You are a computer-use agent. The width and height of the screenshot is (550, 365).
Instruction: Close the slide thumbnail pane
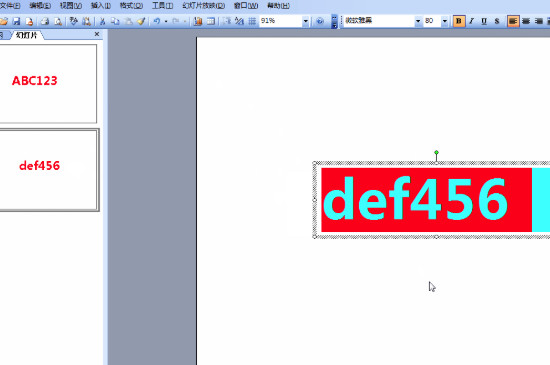(97, 34)
